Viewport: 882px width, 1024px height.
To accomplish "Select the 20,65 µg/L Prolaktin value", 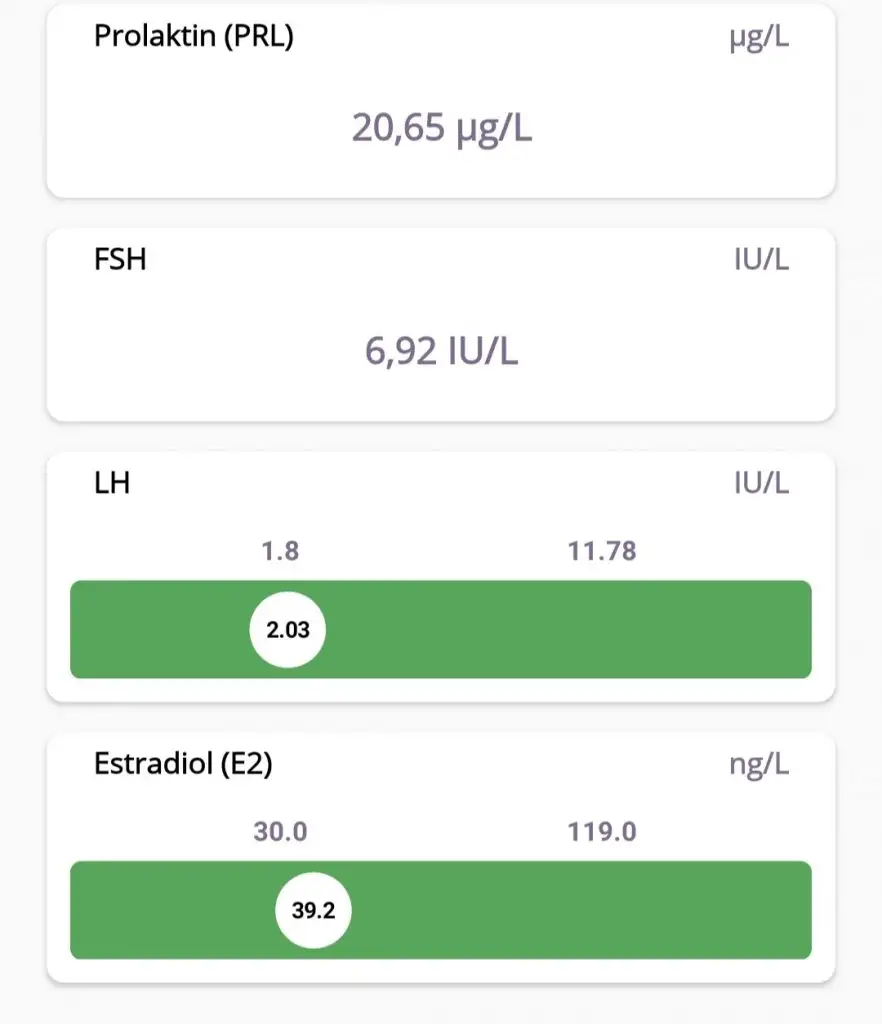I will [x=441, y=128].
